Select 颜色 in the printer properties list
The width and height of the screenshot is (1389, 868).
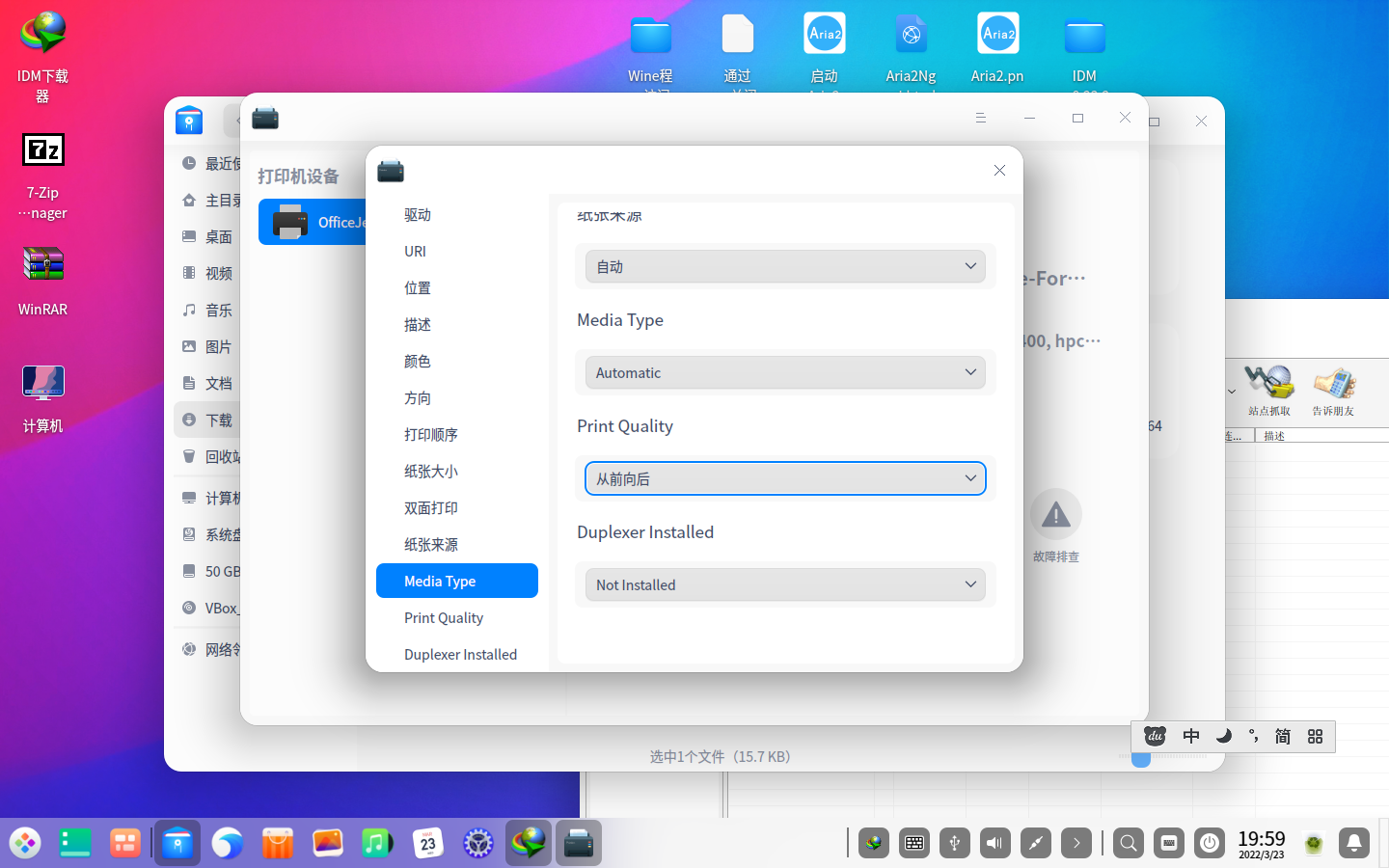coord(457,362)
